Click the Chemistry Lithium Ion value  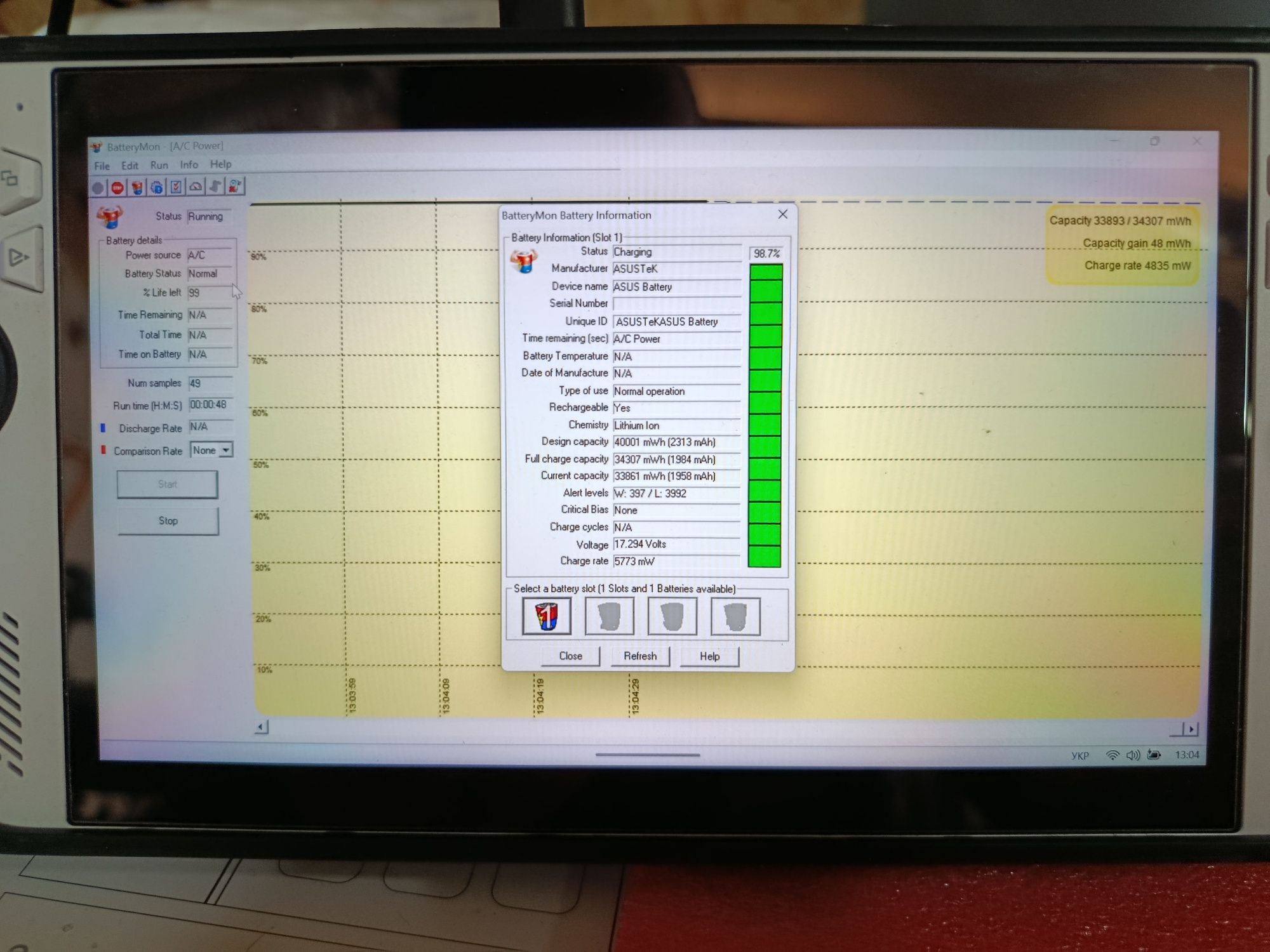[x=677, y=426]
